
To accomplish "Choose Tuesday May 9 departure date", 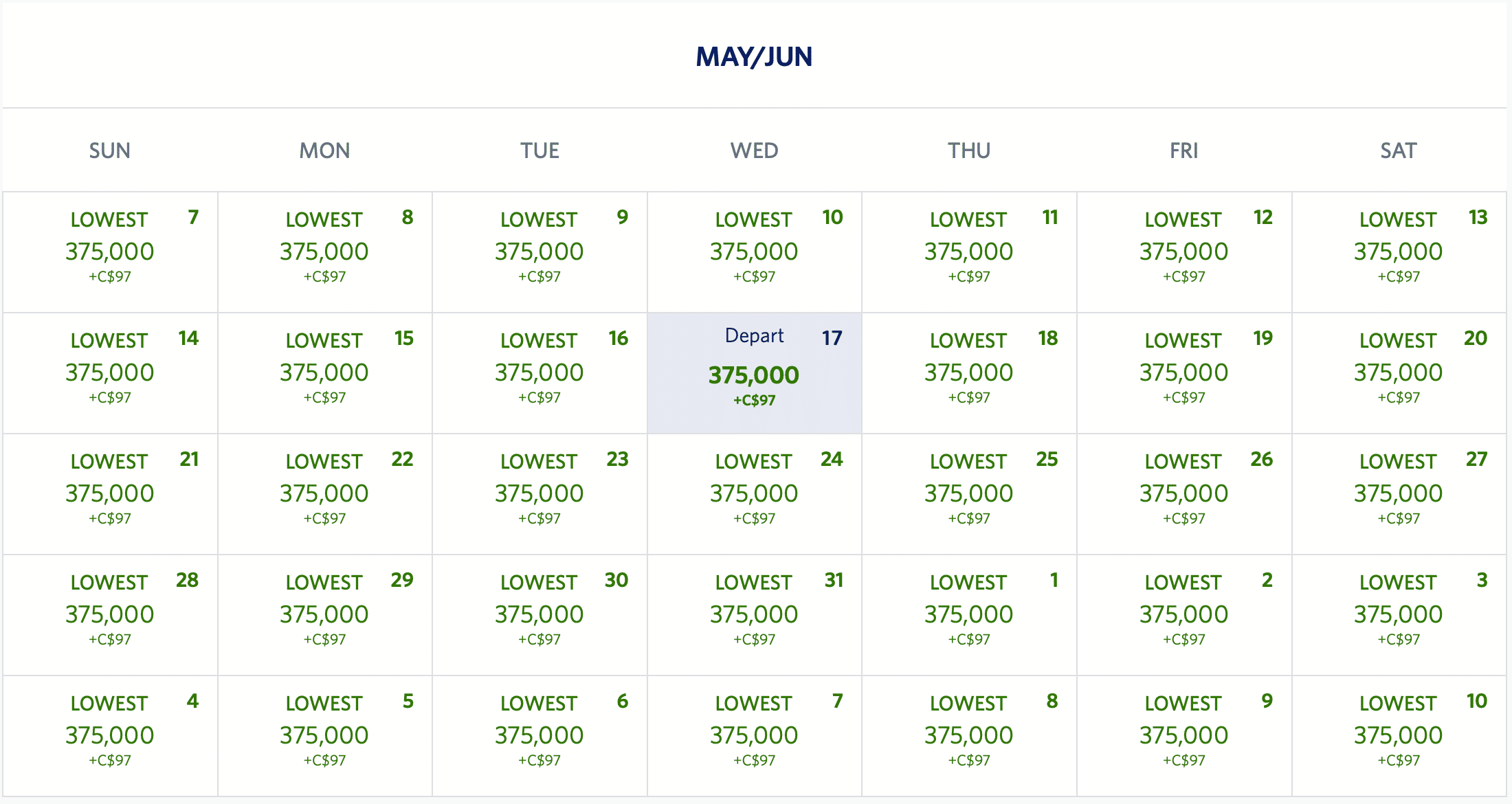I will tap(540, 252).
